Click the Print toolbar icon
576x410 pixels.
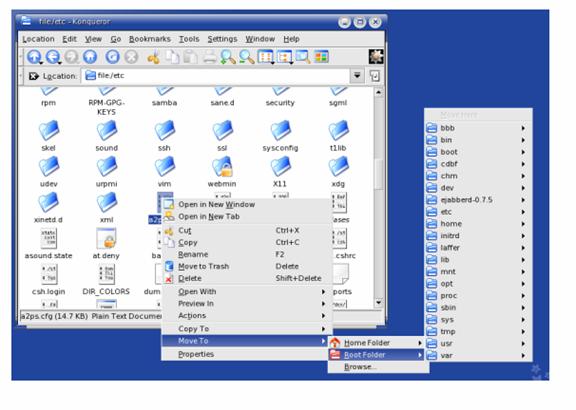pos(210,57)
